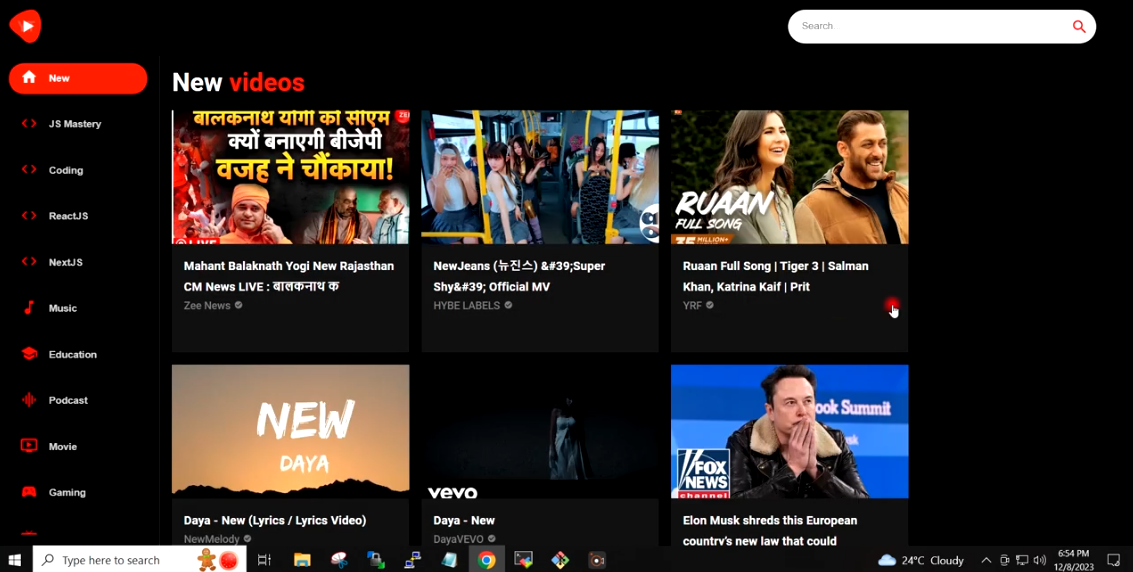Select the Podcast waveform icon
The image size is (1133, 572).
pyautogui.click(x=29, y=400)
